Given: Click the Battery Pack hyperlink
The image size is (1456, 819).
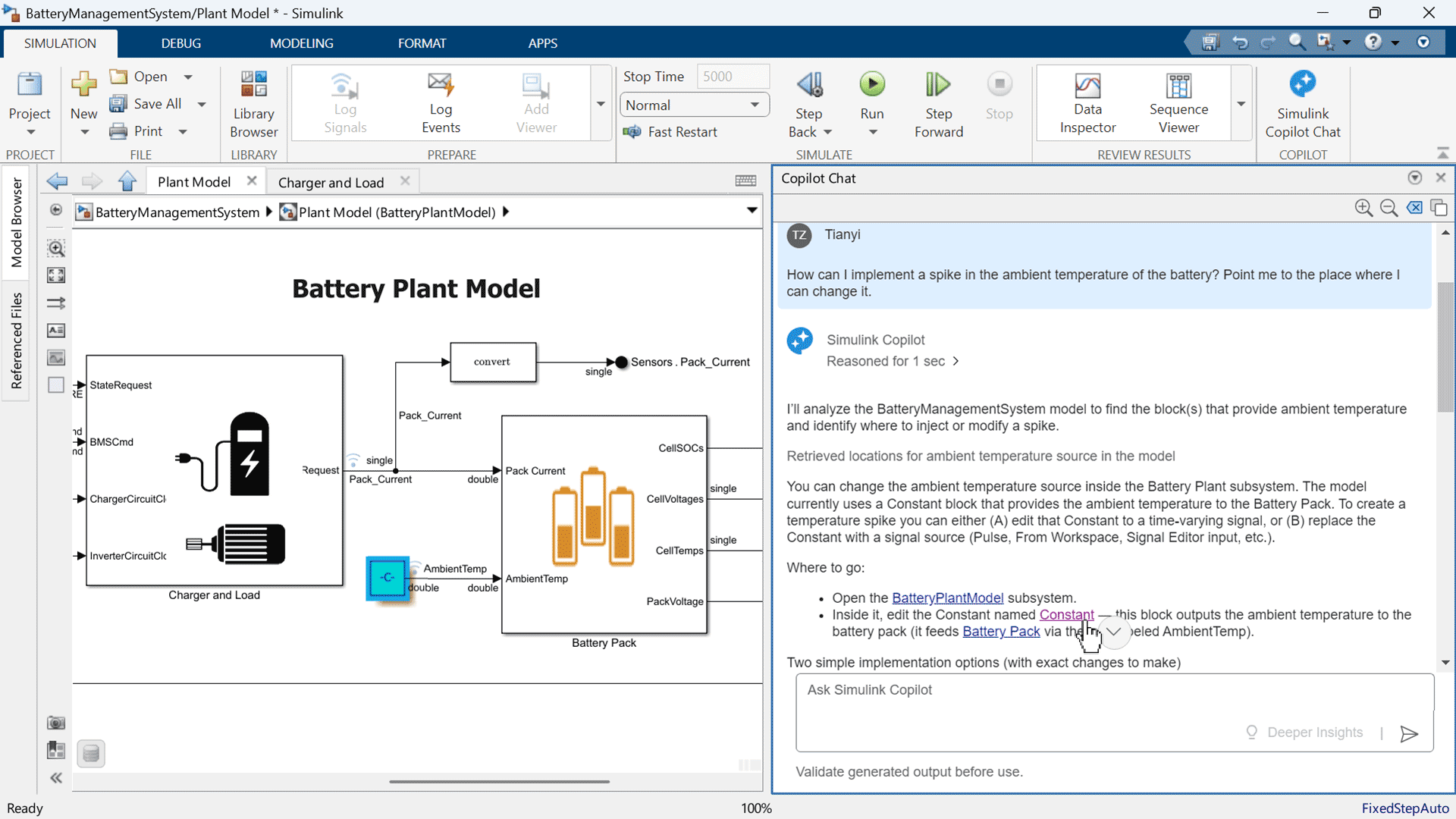Looking at the screenshot, I should (x=1000, y=632).
